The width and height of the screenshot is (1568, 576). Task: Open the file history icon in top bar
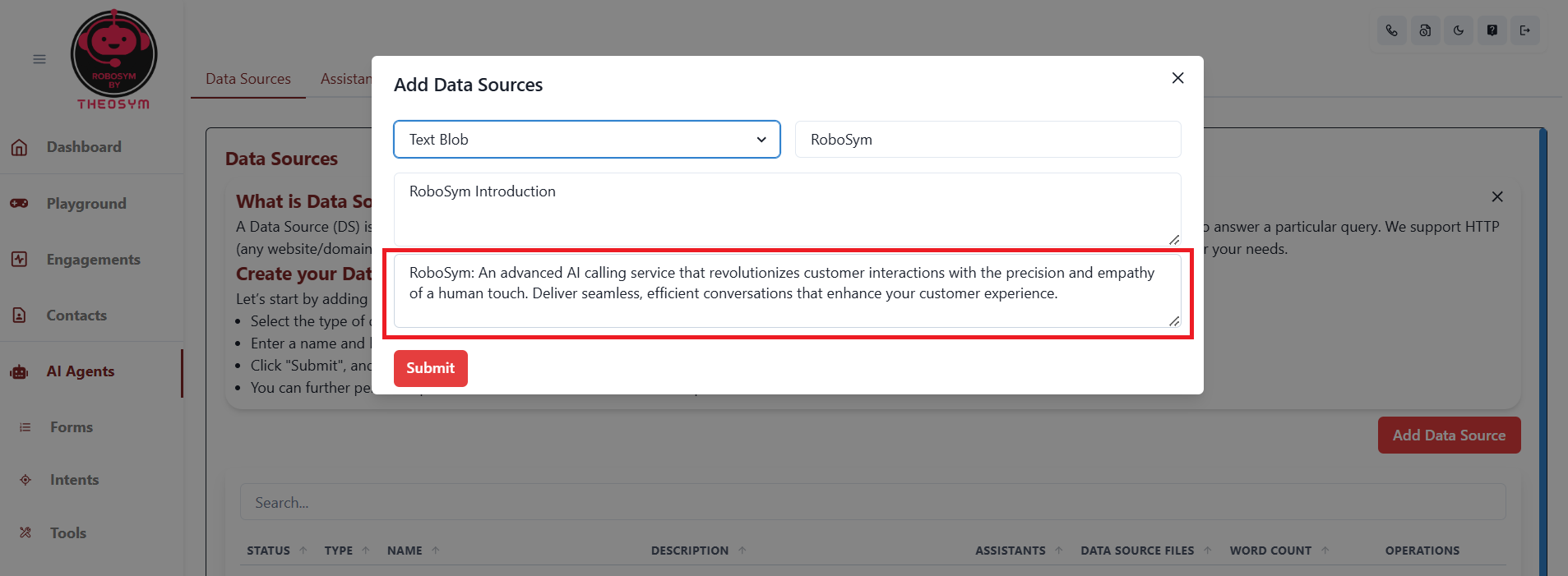(1425, 30)
